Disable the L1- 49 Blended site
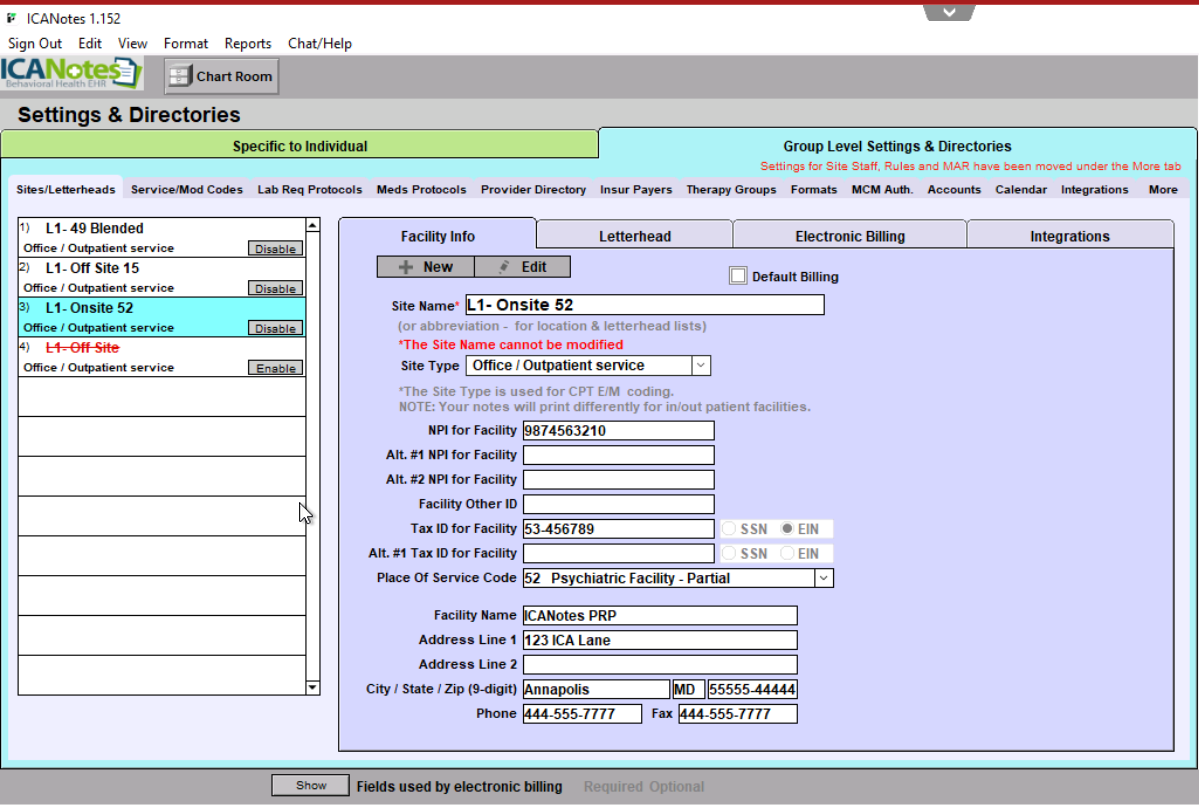This screenshot has width=1199, height=806. [x=275, y=249]
